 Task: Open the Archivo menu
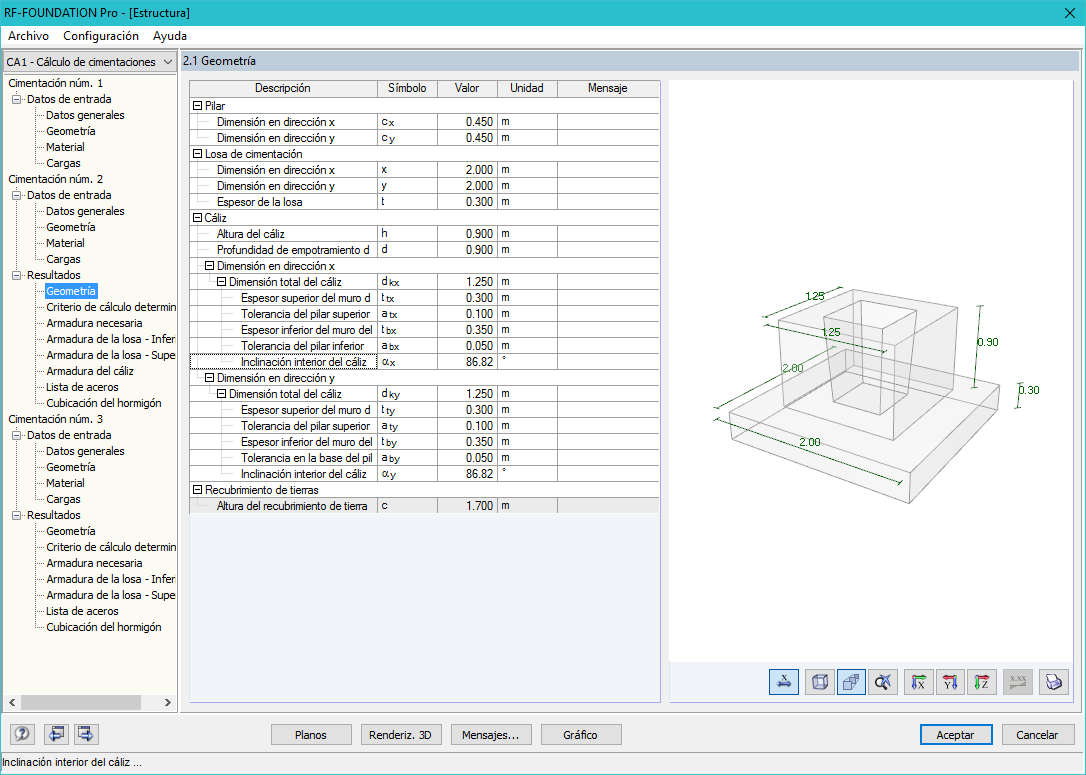point(28,36)
